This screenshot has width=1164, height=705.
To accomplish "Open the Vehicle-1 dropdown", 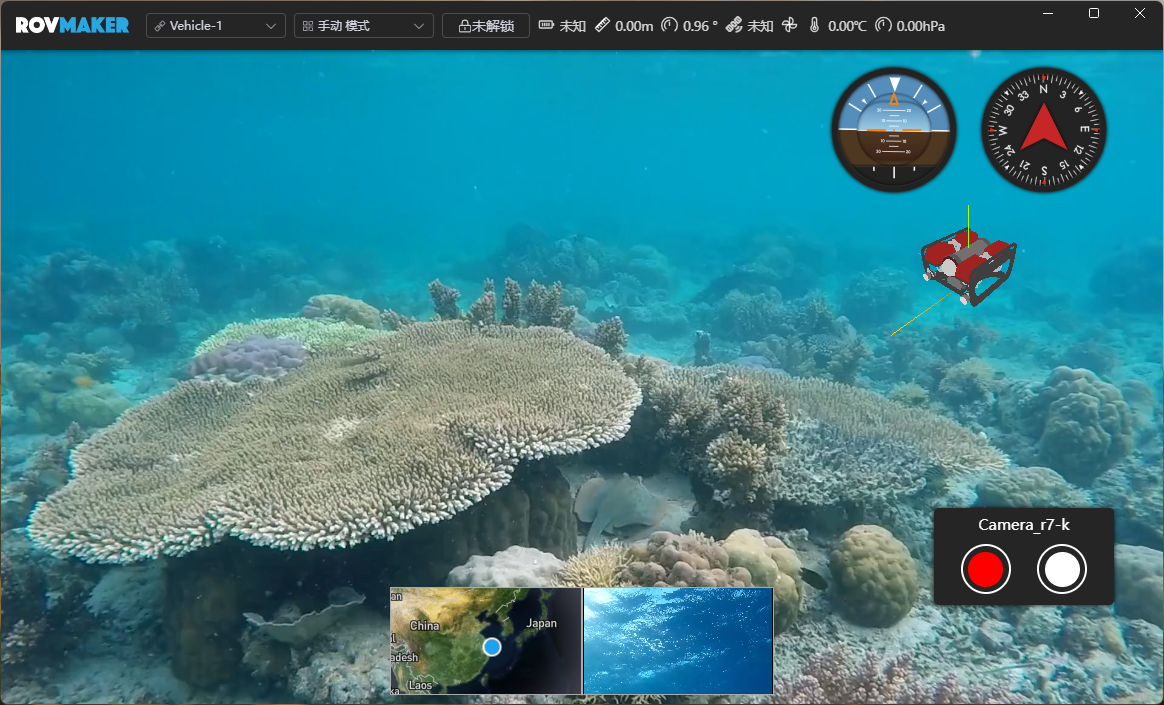I will point(215,26).
